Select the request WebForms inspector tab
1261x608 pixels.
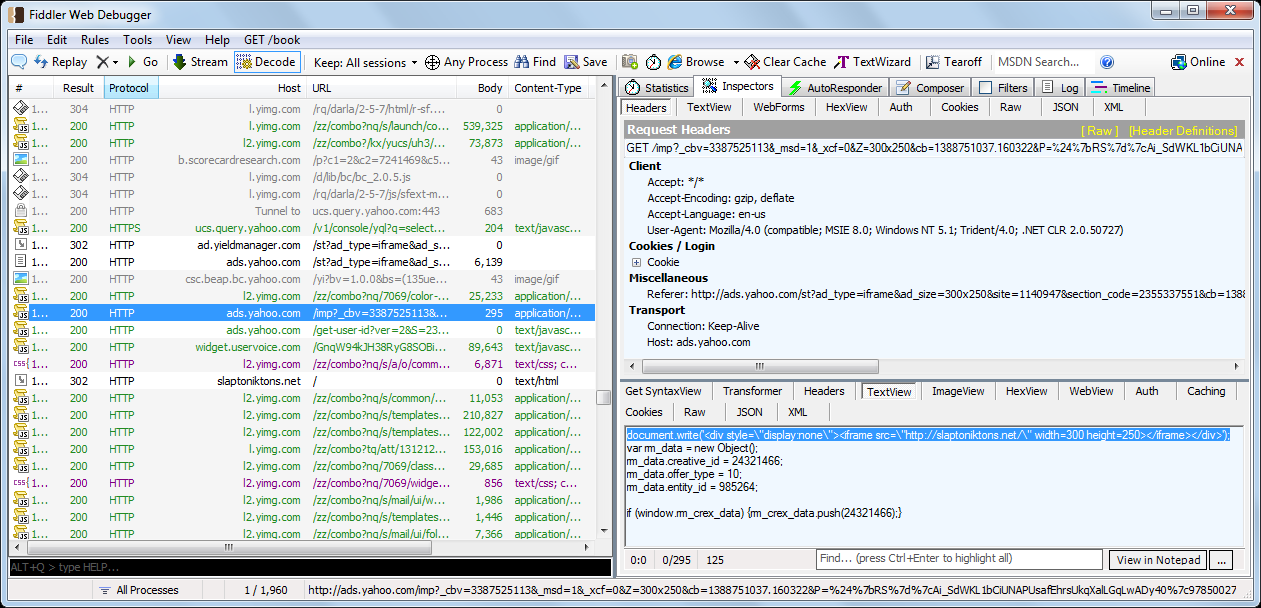click(x=779, y=107)
